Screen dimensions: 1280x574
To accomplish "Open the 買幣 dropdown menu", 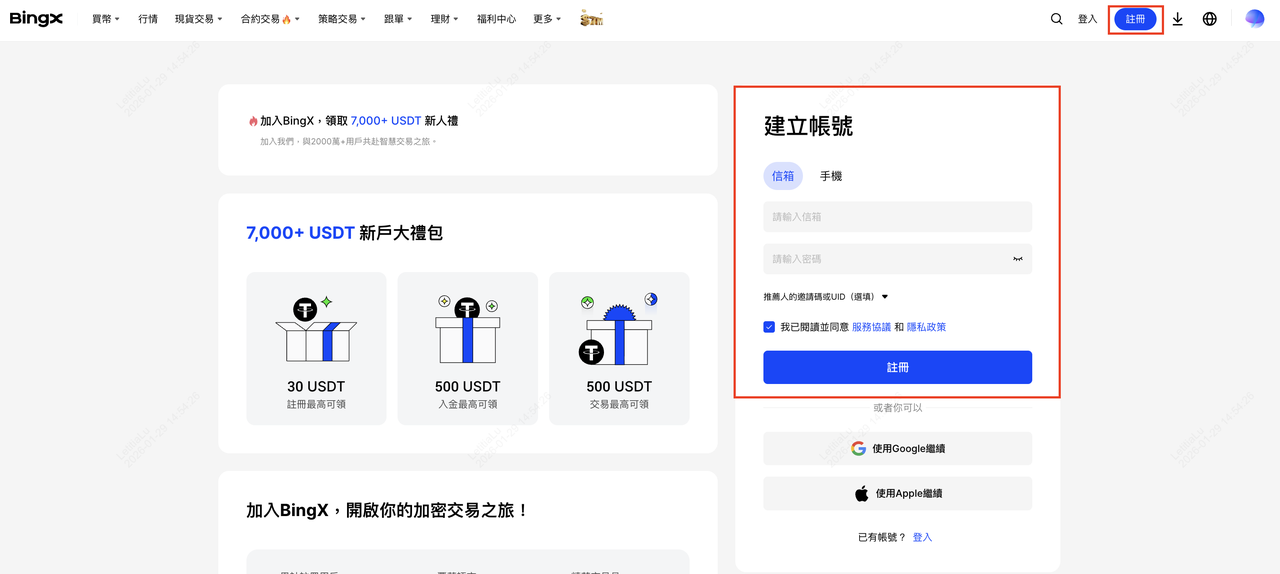I will [105, 19].
